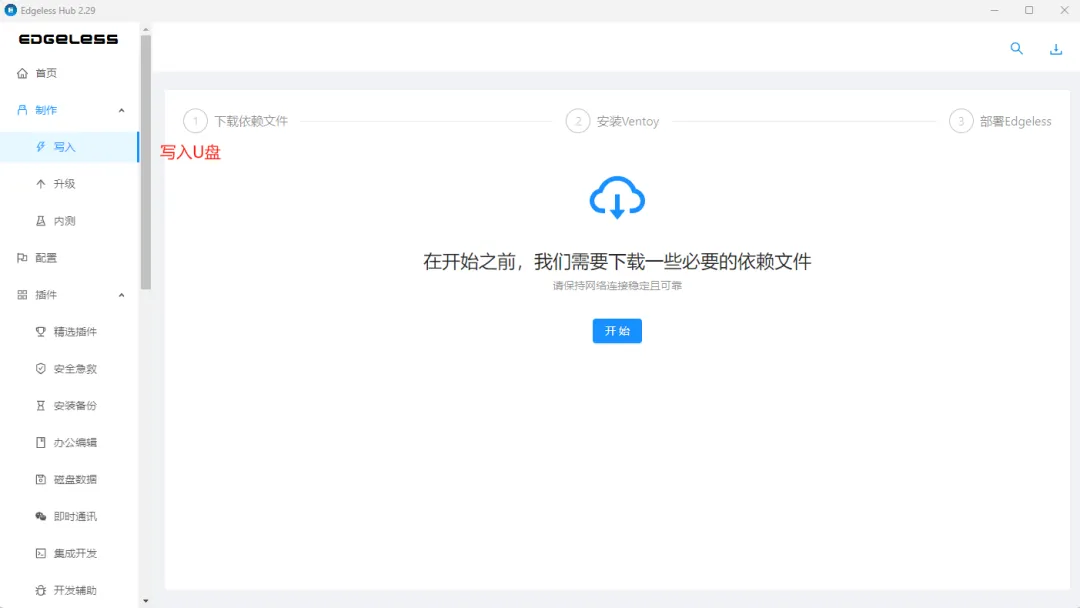The height and width of the screenshot is (608, 1080).
Task: Open the 集成开发 plugin category
Action: point(69,554)
